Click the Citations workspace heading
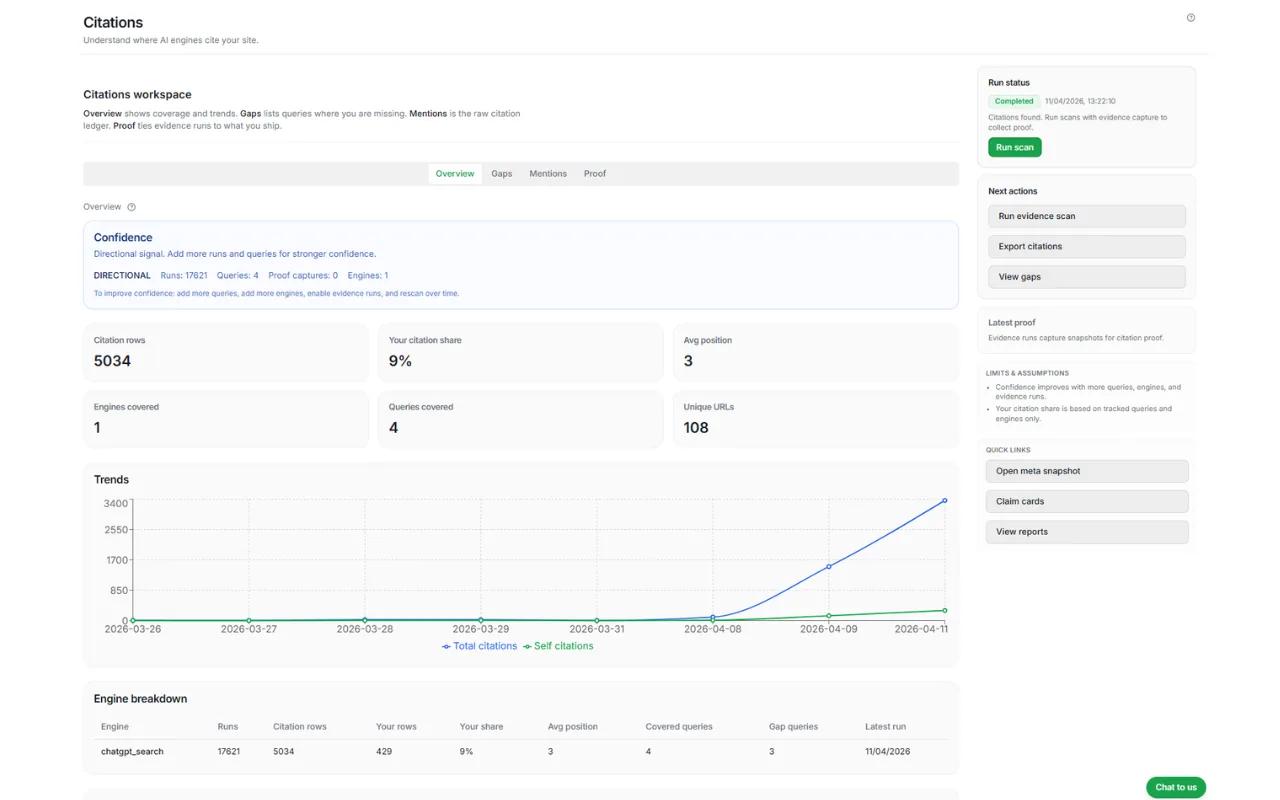This screenshot has width=1280, height=800. pyautogui.click(x=137, y=95)
